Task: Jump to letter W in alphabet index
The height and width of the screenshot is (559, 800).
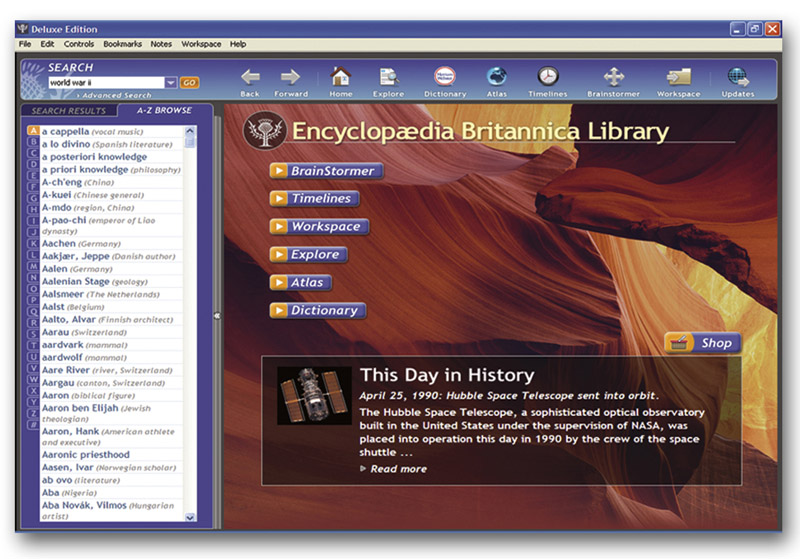Action: click(x=33, y=379)
